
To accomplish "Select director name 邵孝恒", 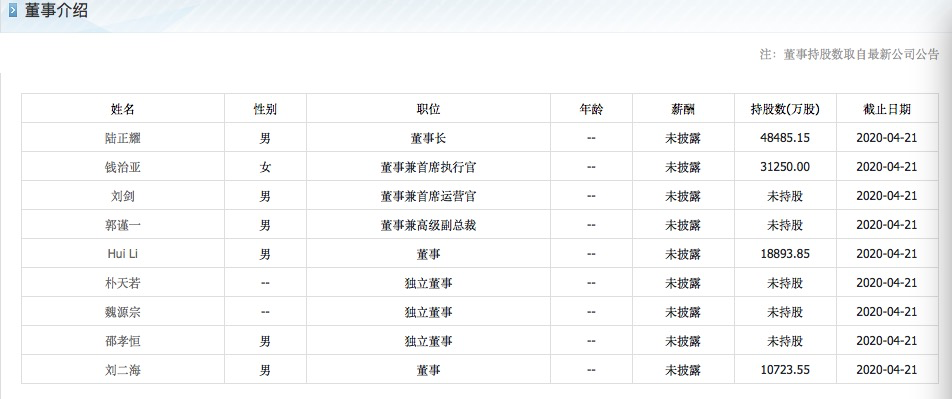I will pyautogui.click(x=123, y=341).
